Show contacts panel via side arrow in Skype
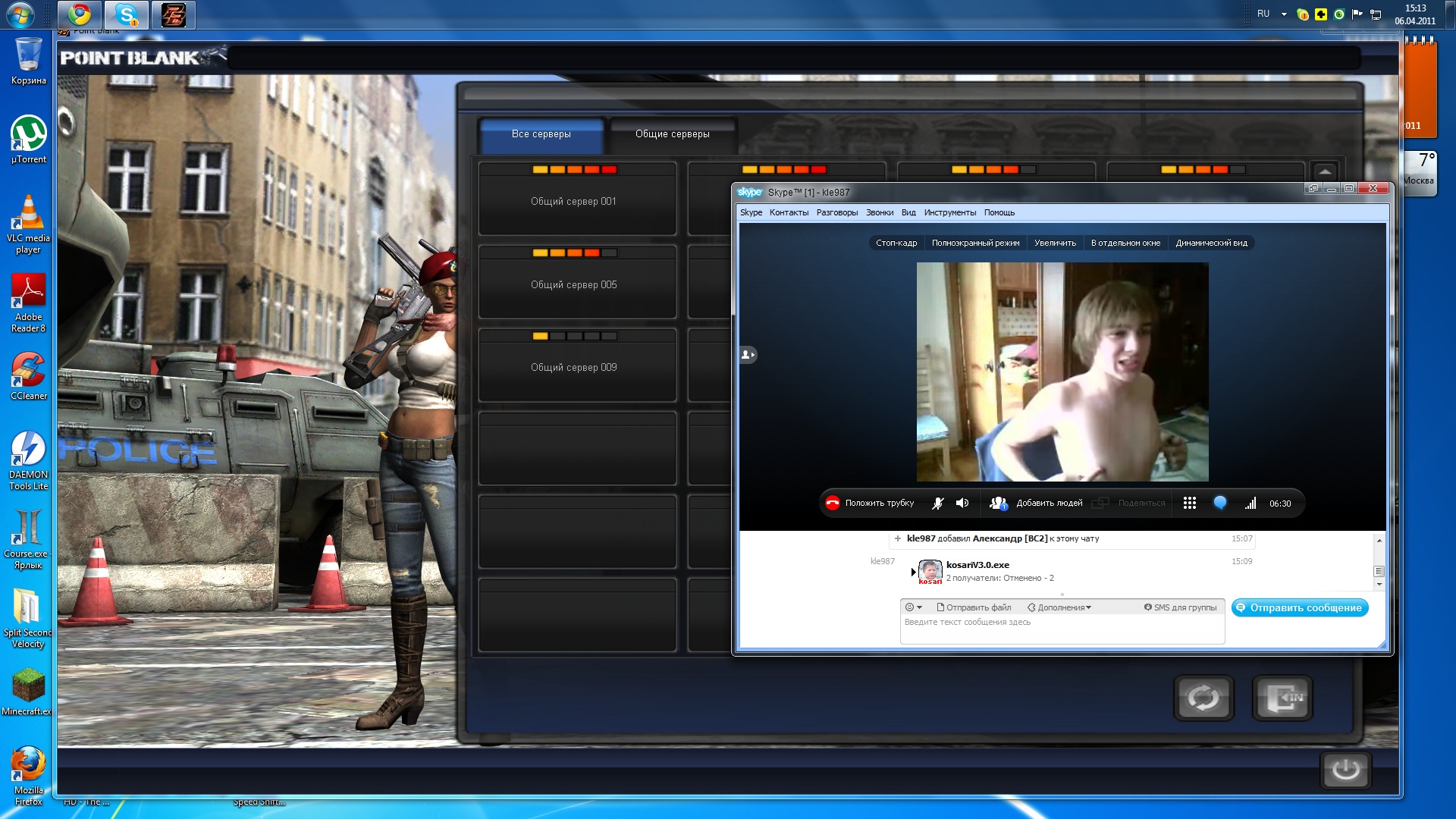Image resolution: width=1456 pixels, height=819 pixels. [748, 354]
